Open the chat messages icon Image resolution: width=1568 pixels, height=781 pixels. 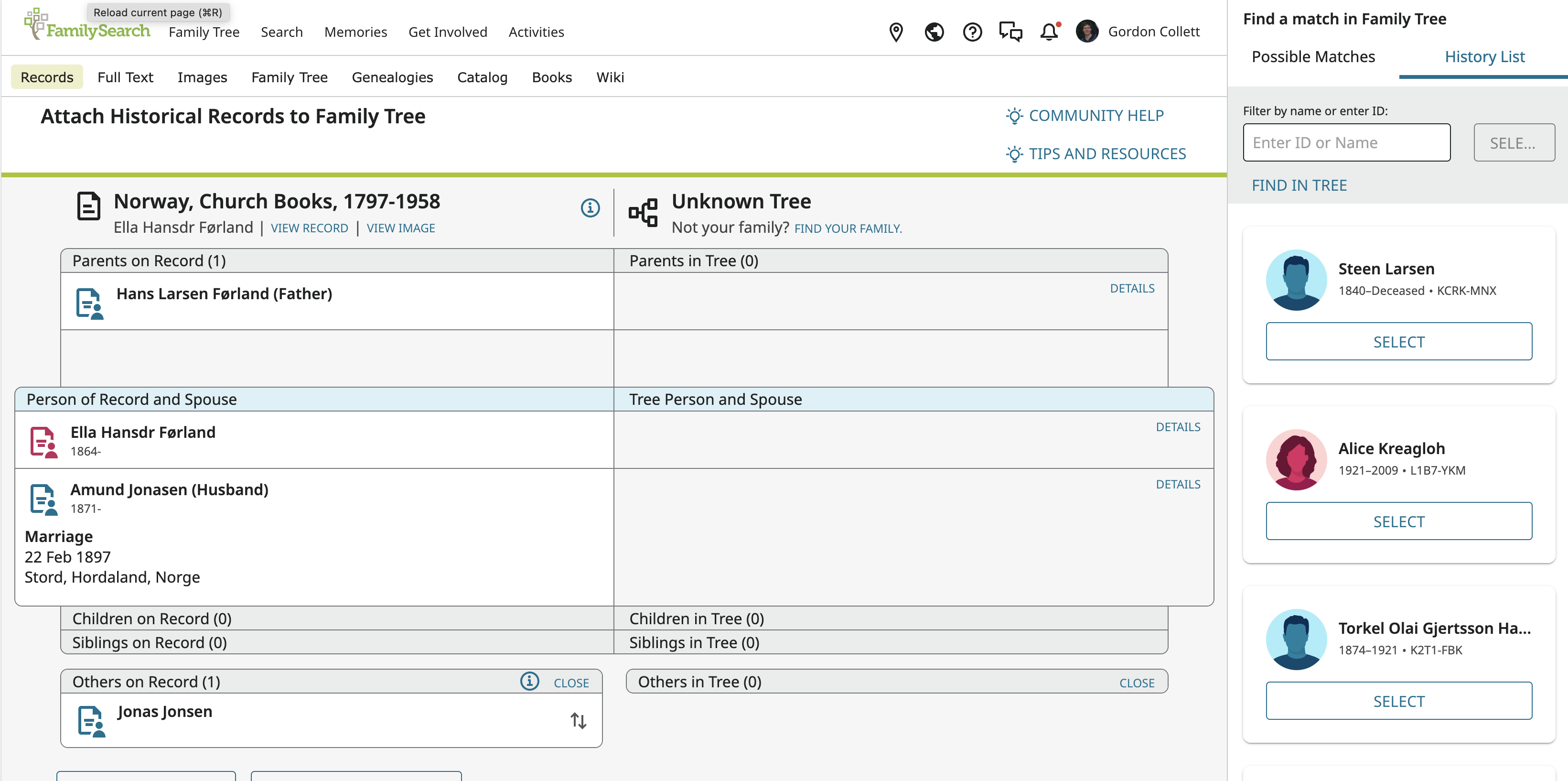pyautogui.click(x=1010, y=32)
